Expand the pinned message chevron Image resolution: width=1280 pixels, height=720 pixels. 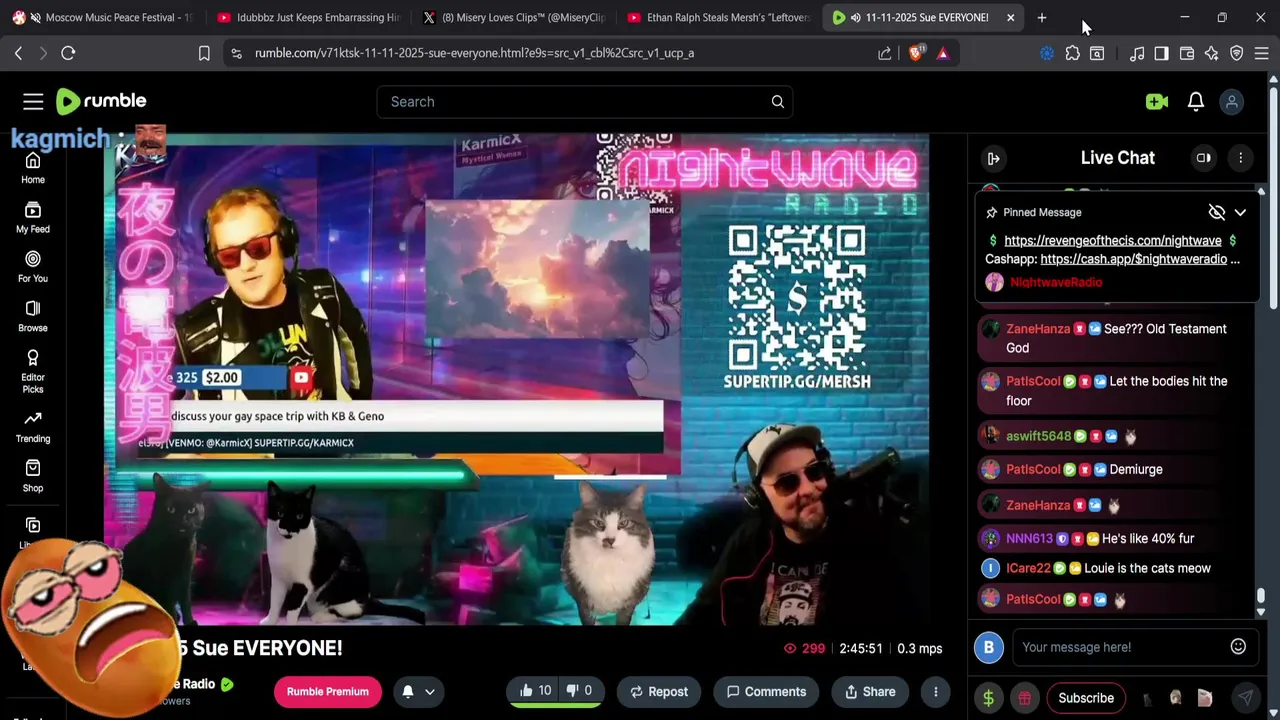click(x=1240, y=212)
